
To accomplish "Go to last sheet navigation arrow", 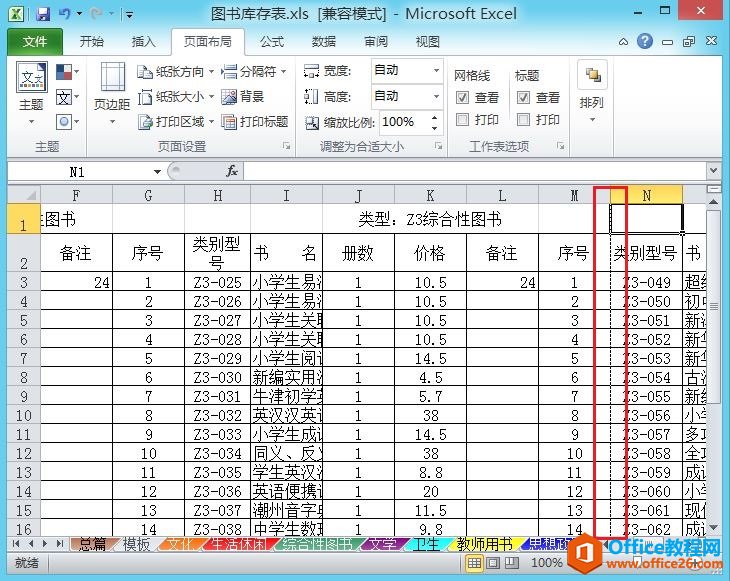I will [x=60, y=543].
